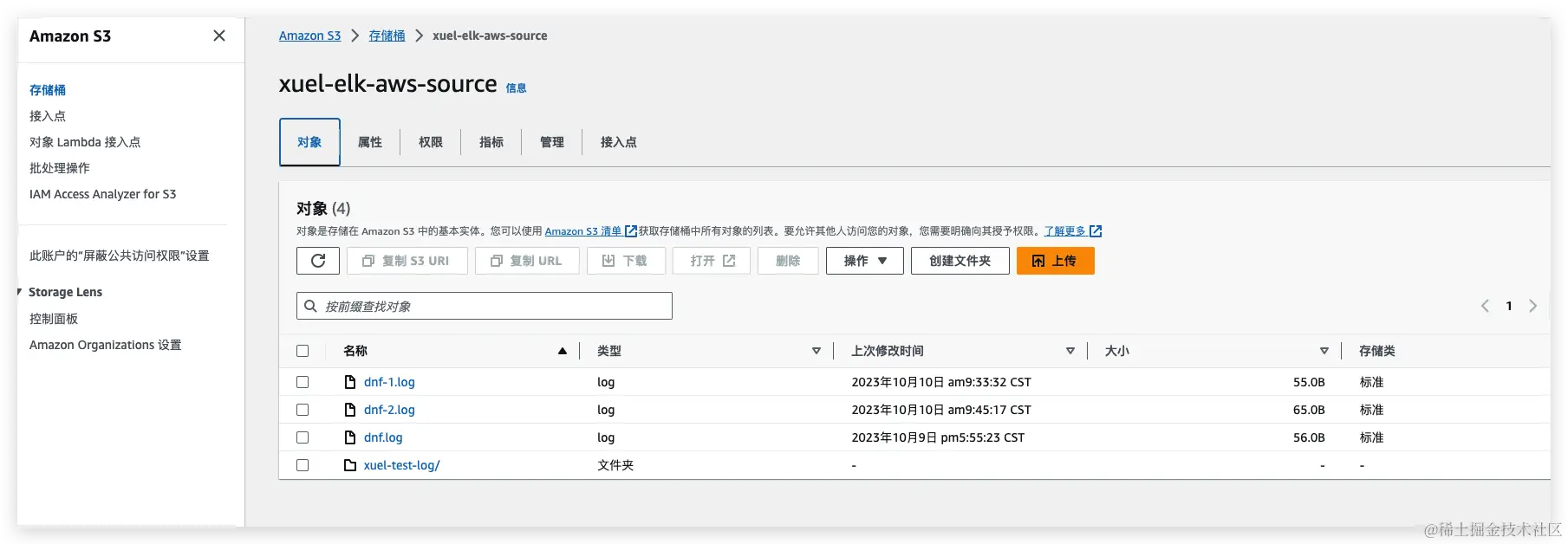Check the box for dnf-1.log
1568x544 pixels.
(303, 382)
